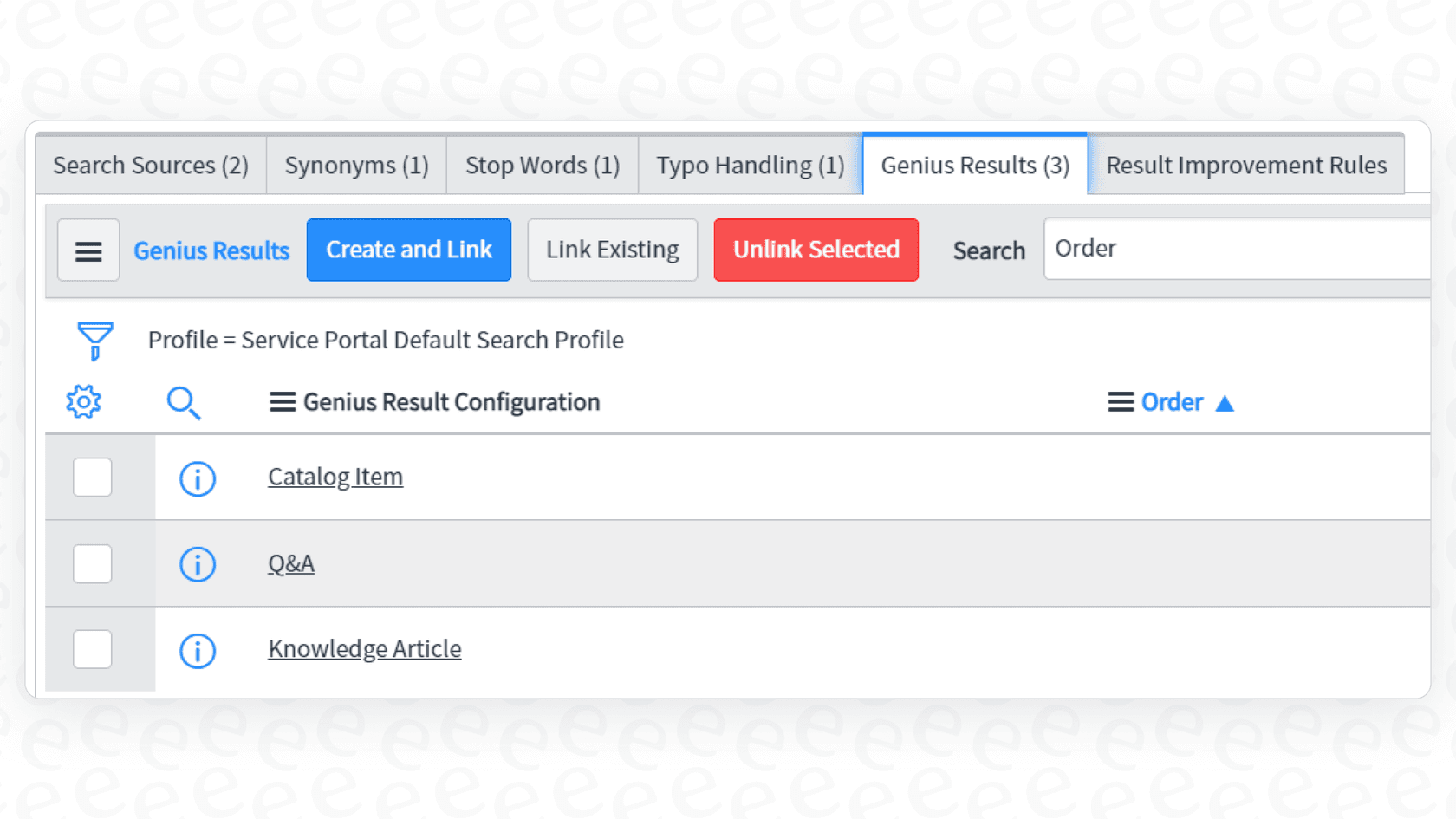Open the info icon for Knowledge Article

[197, 650]
